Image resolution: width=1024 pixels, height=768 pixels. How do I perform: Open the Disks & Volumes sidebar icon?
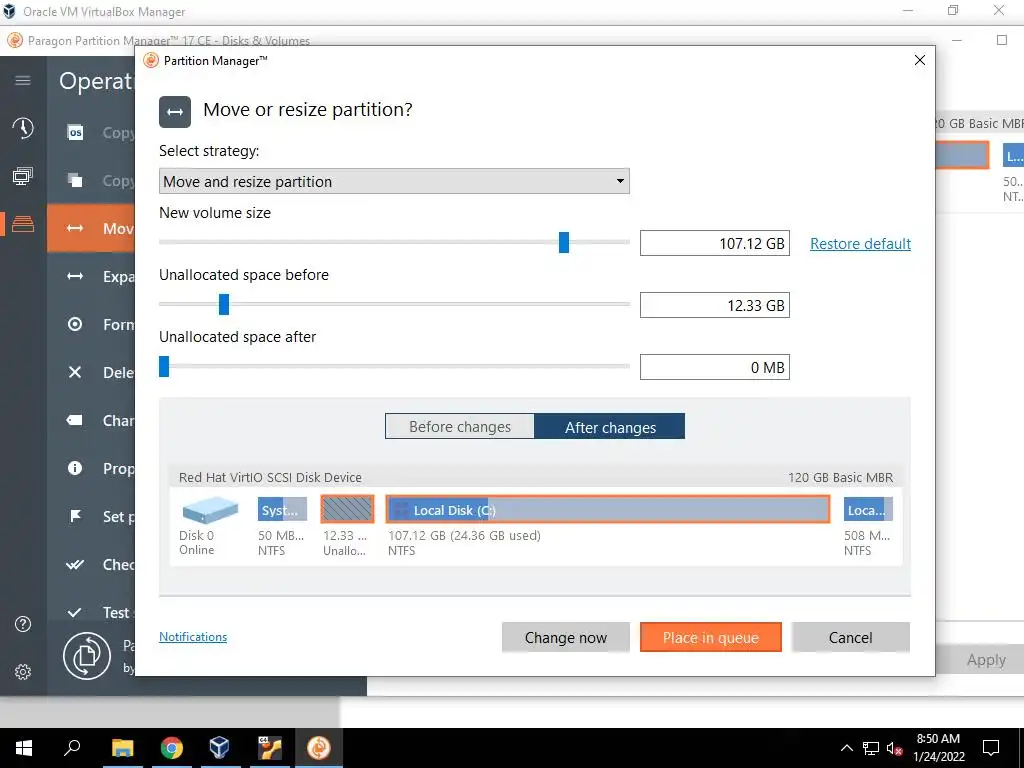click(23, 224)
